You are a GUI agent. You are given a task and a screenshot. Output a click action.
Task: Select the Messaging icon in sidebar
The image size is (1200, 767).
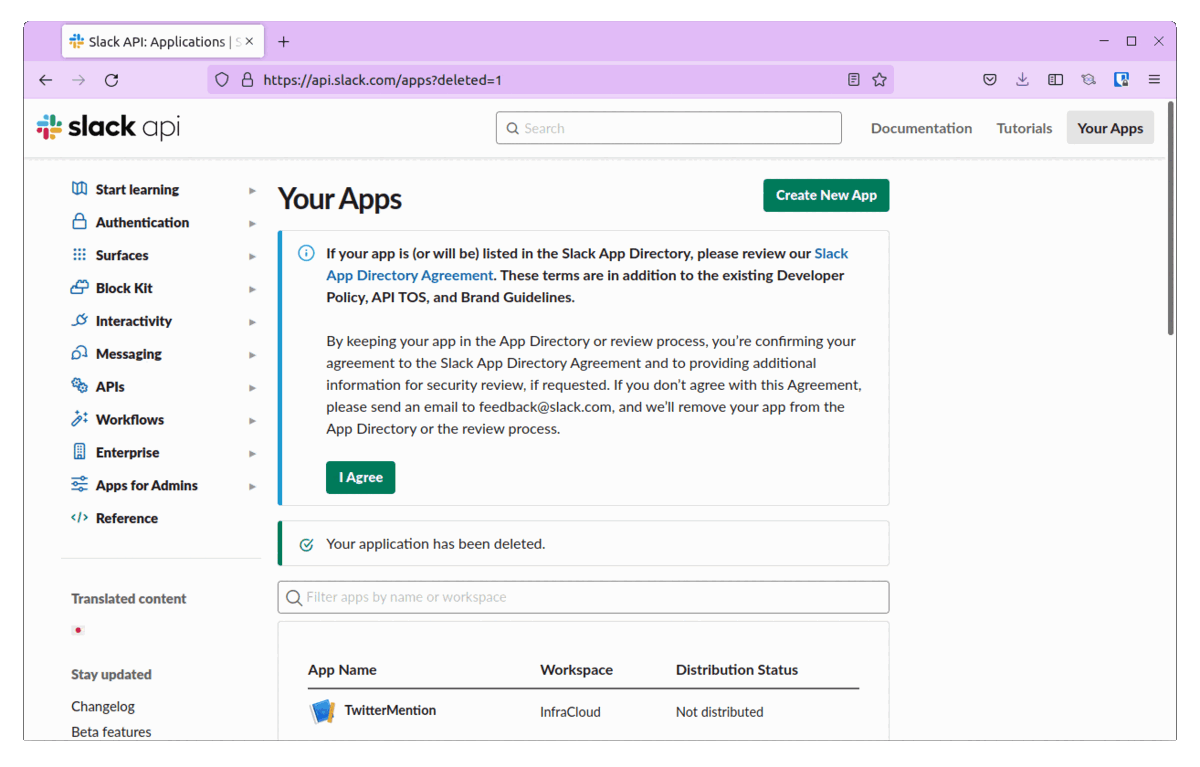(x=79, y=353)
